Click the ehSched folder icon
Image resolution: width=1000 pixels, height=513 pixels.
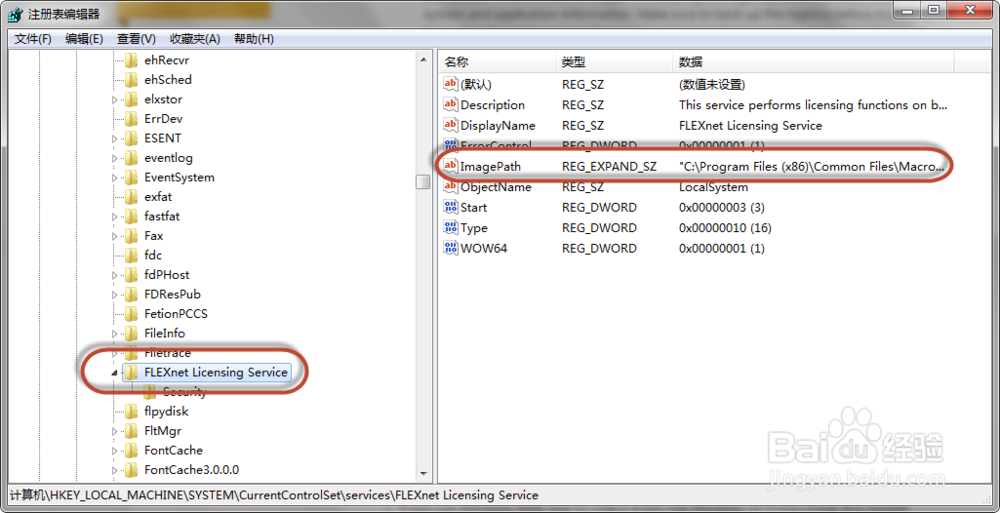(x=131, y=80)
